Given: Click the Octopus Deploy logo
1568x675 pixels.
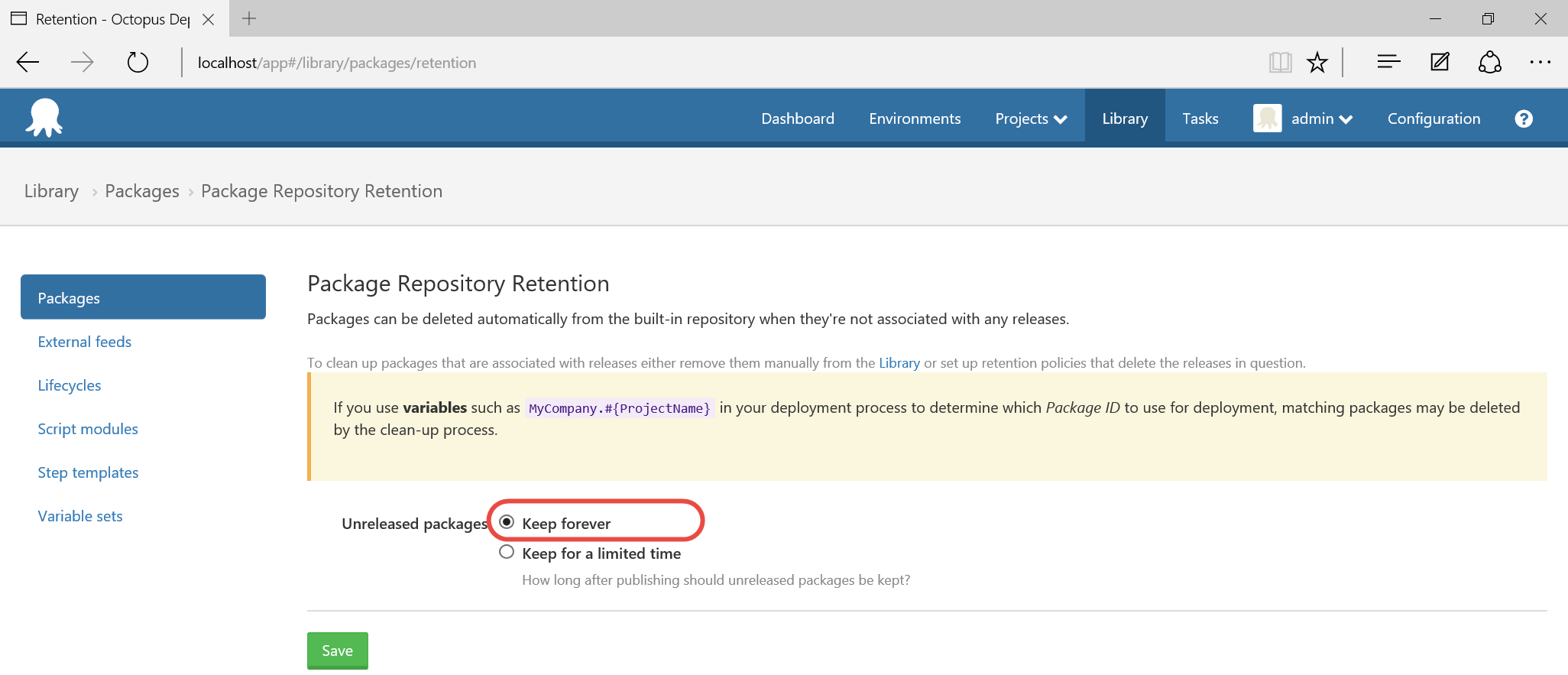Looking at the screenshot, I should tap(44, 118).
